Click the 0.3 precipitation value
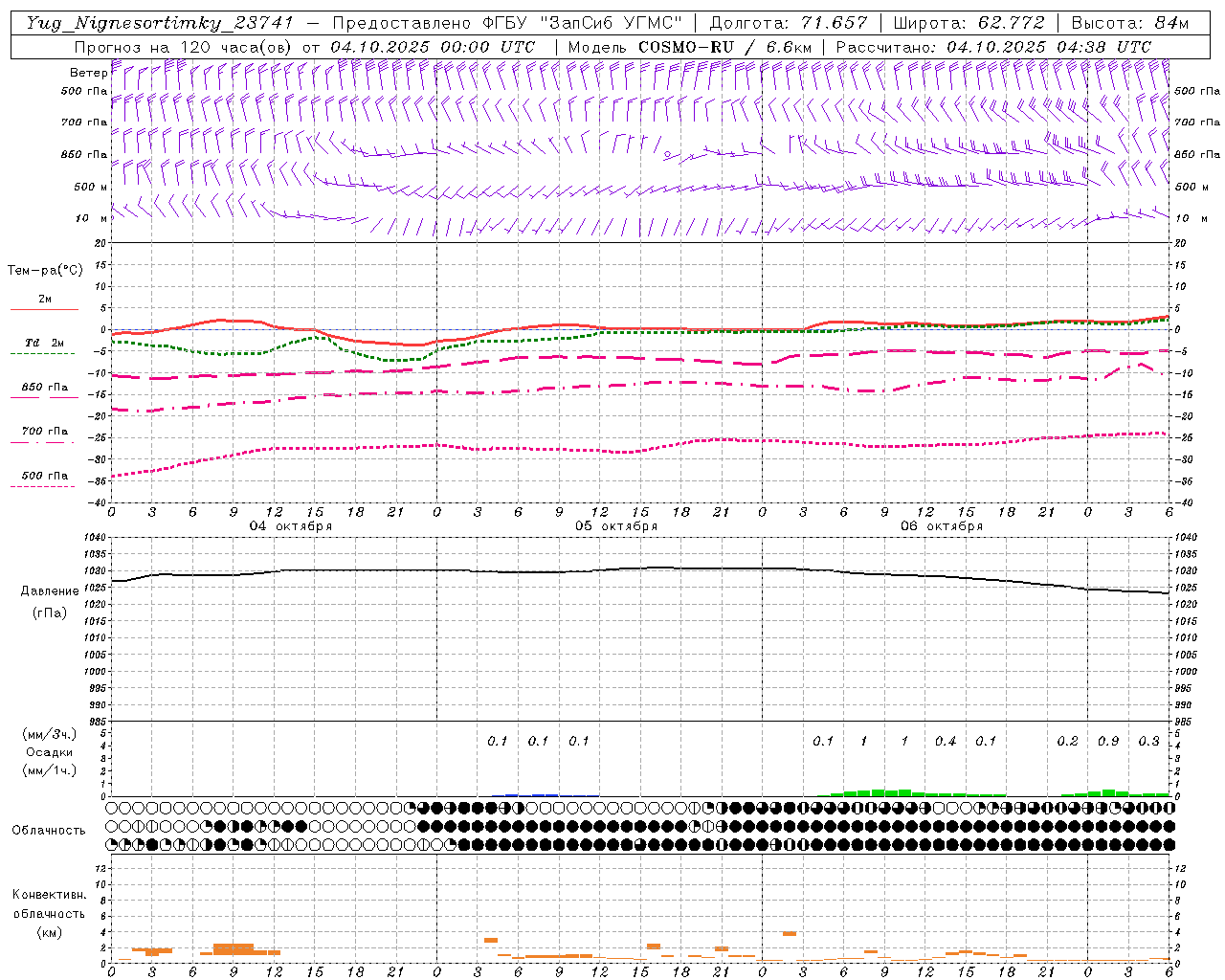Image resolution: width=1225 pixels, height=980 pixels. tap(1148, 742)
